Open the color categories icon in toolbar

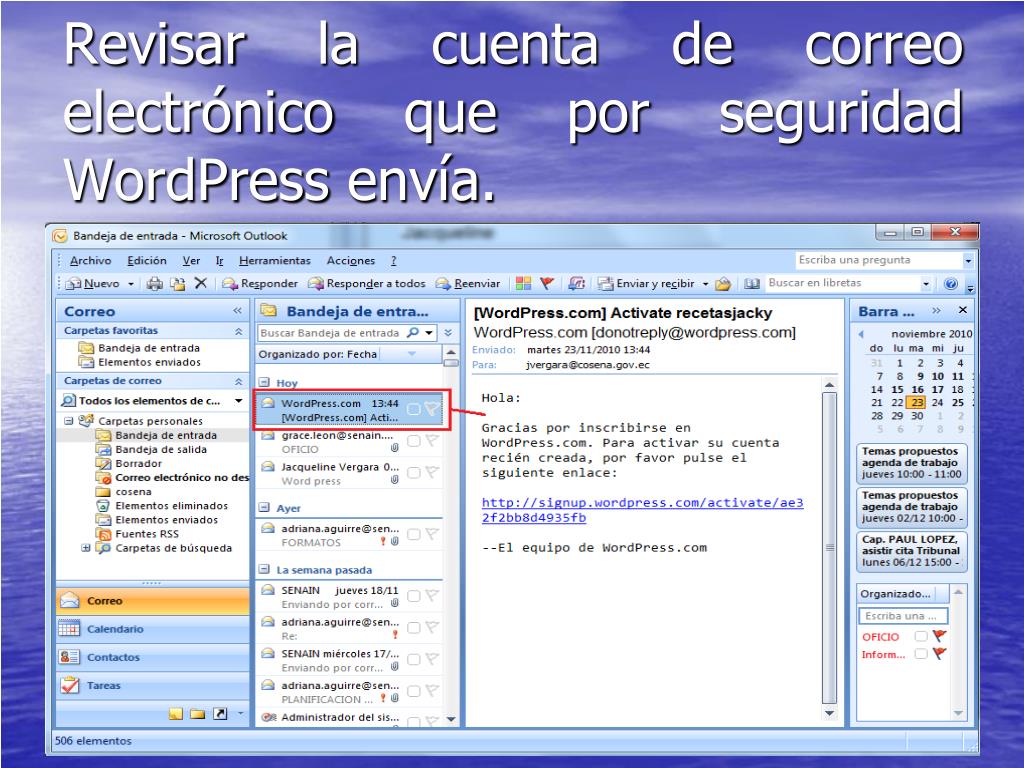tap(523, 283)
